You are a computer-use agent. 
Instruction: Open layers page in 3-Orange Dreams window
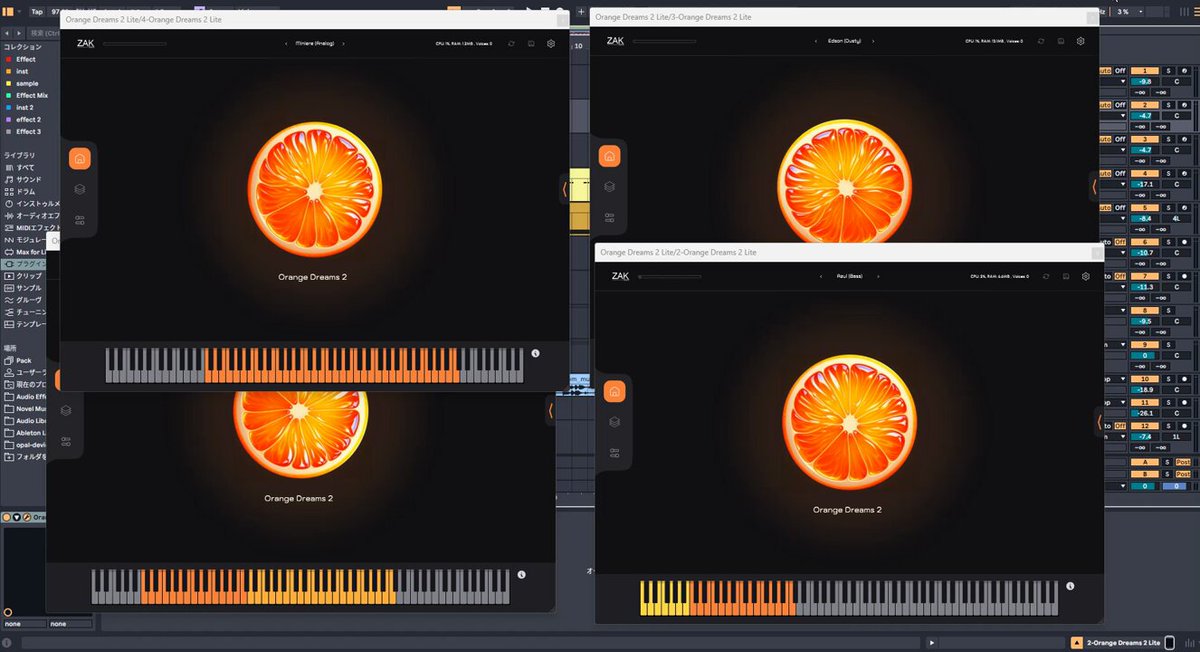[x=610, y=187]
